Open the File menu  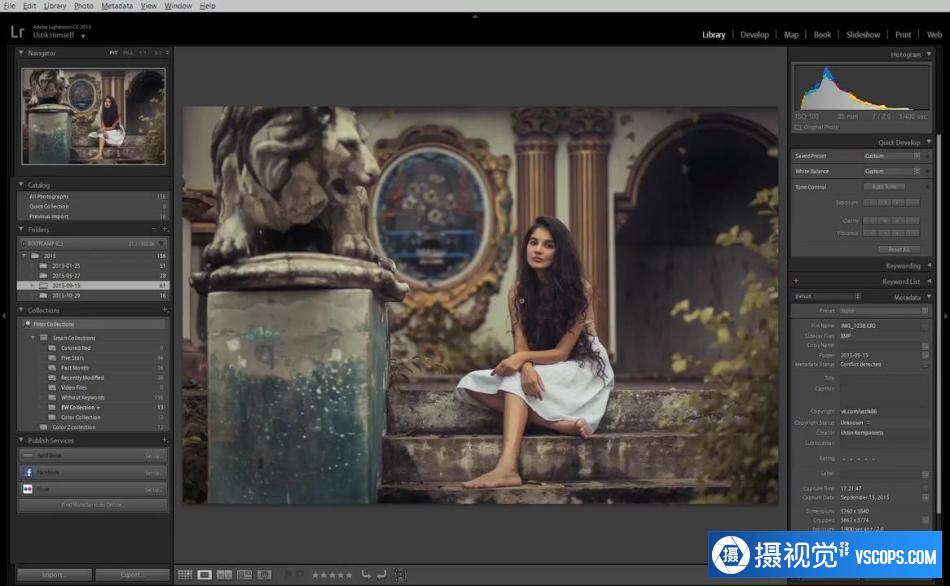tap(10, 5)
